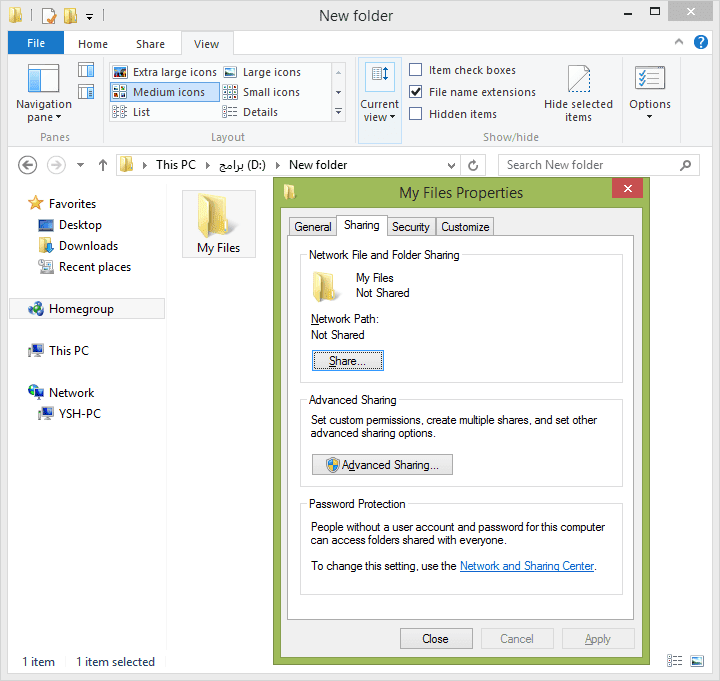Switch to General tab in Properties

tap(313, 227)
